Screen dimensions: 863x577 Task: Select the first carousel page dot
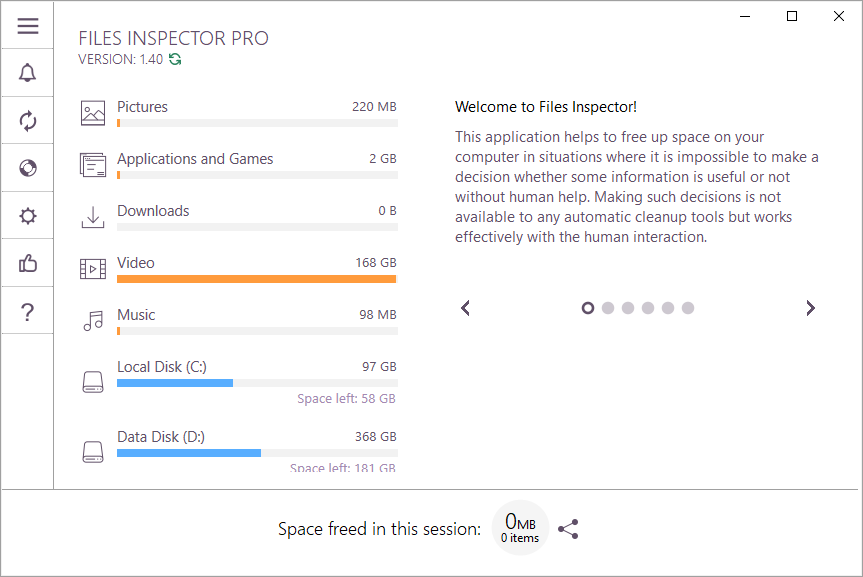[588, 308]
